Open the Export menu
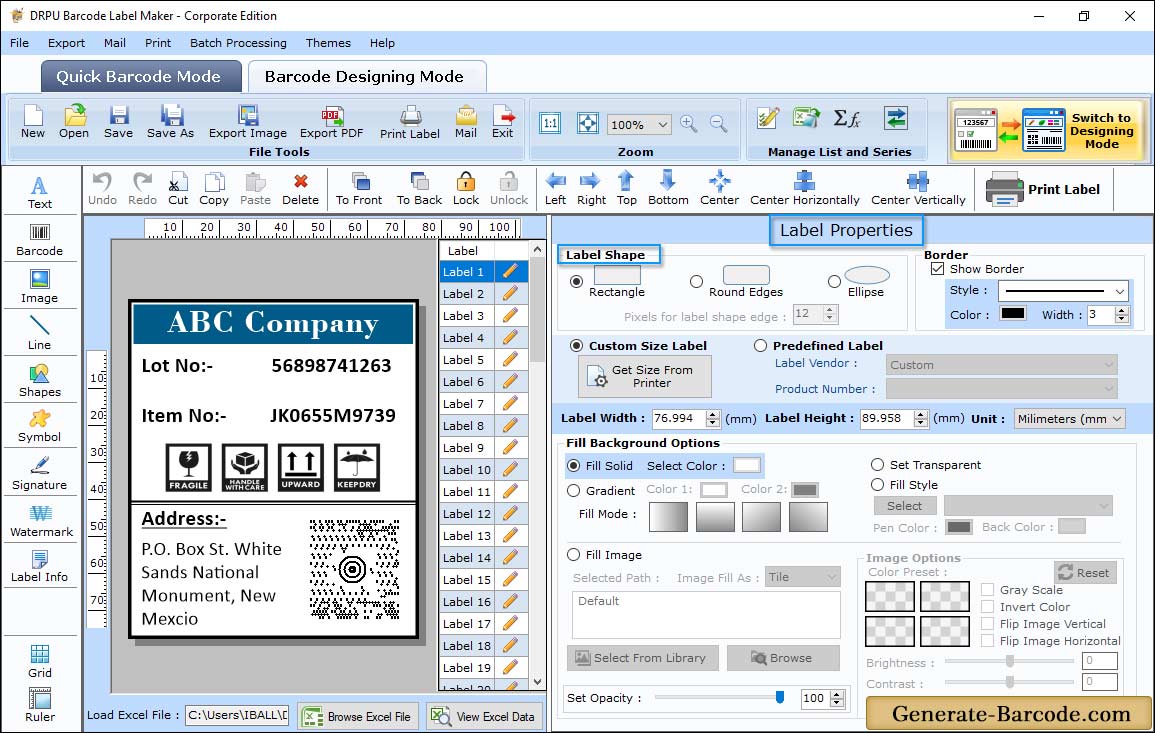The width and height of the screenshot is (1155, 733). click(x=66, y=43)
